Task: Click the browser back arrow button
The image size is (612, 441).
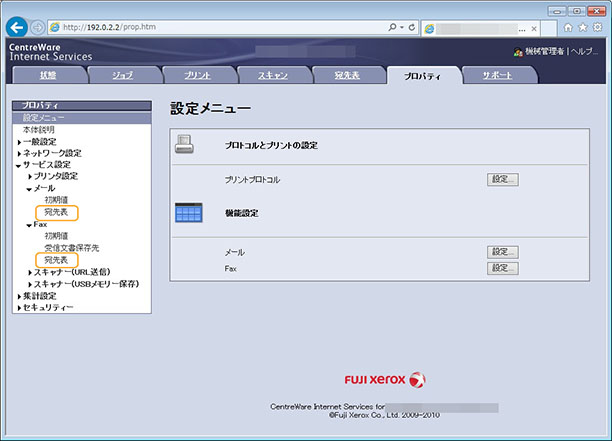Action: [x=16, y=25]
